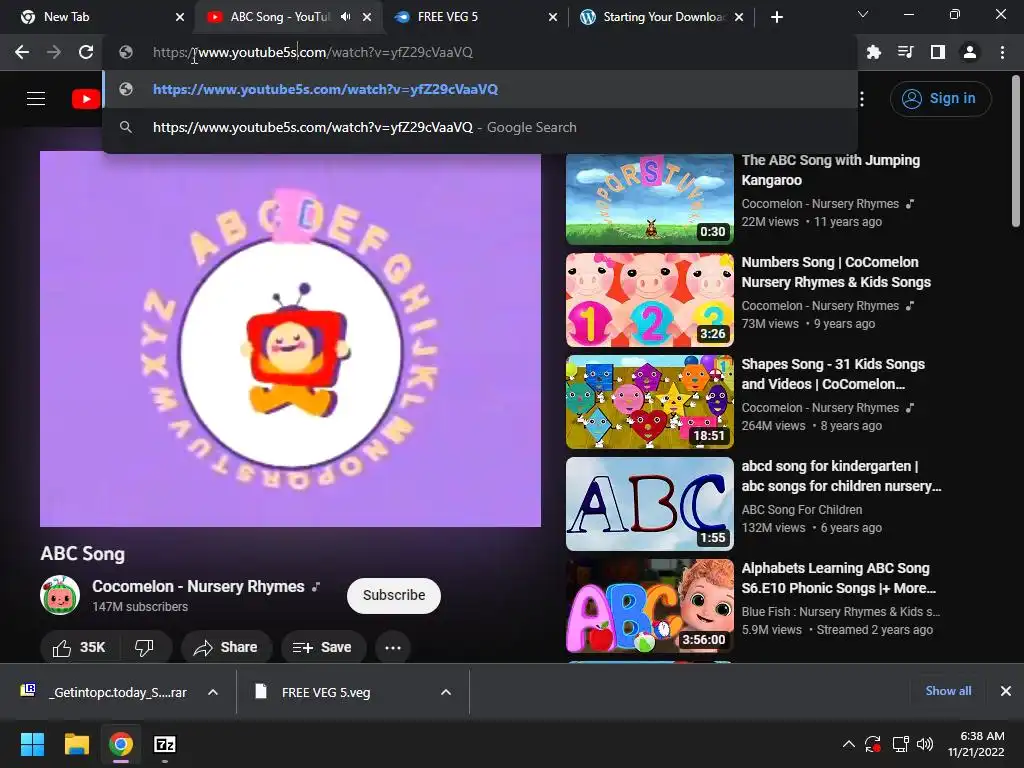Click Show all downloads

pos(948,691)
